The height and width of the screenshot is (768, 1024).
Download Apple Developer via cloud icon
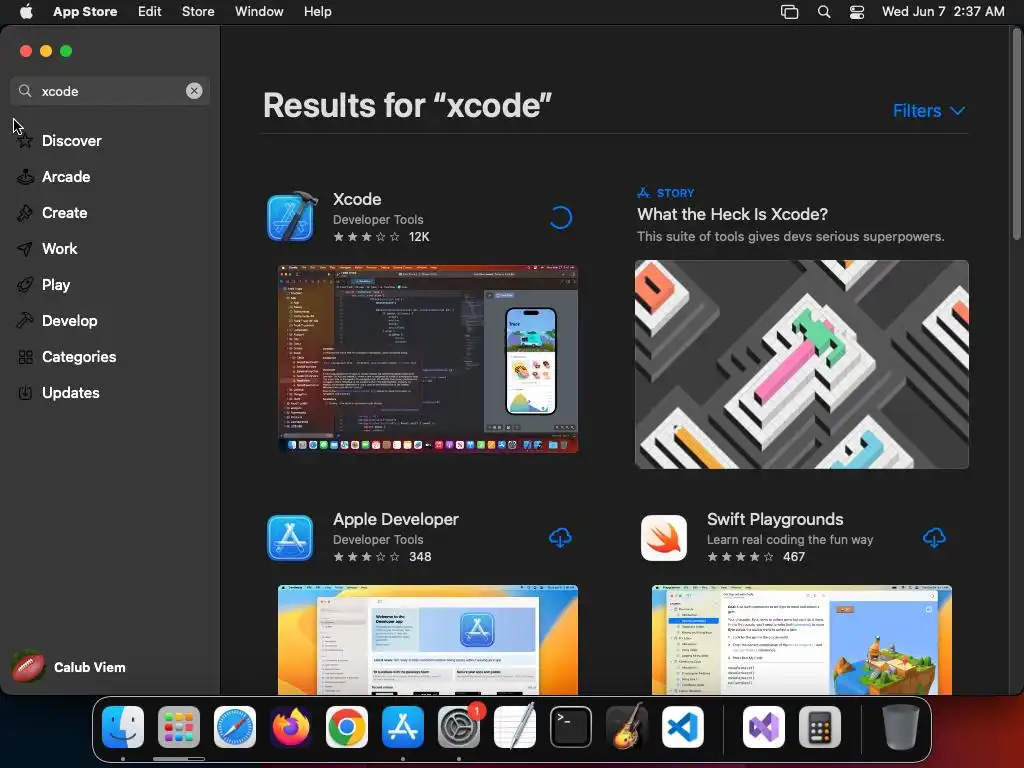560,537
